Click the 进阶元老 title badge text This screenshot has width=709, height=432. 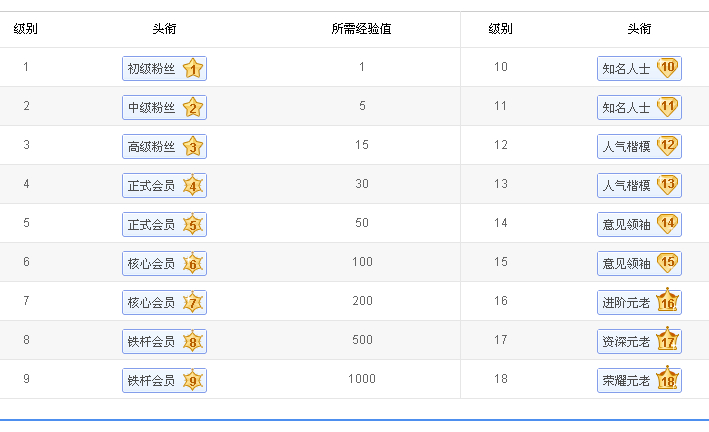tap(626, 303)
